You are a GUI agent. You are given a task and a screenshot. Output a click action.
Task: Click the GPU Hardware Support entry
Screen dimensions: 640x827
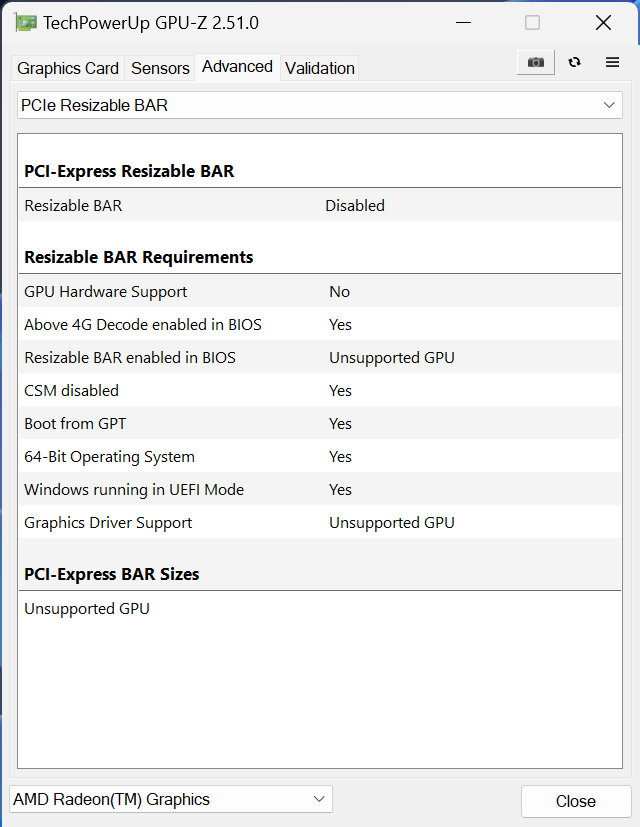tap(320, 291)
